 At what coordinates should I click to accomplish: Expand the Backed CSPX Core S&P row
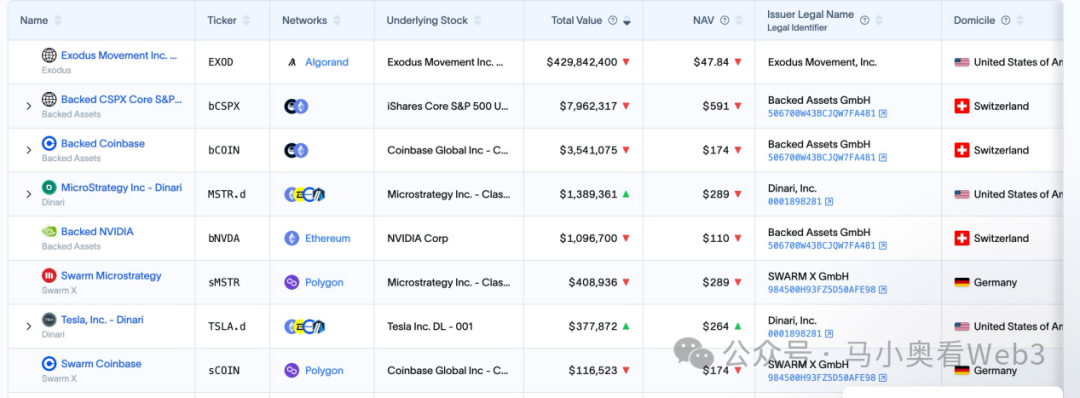(x=29, y=106)
